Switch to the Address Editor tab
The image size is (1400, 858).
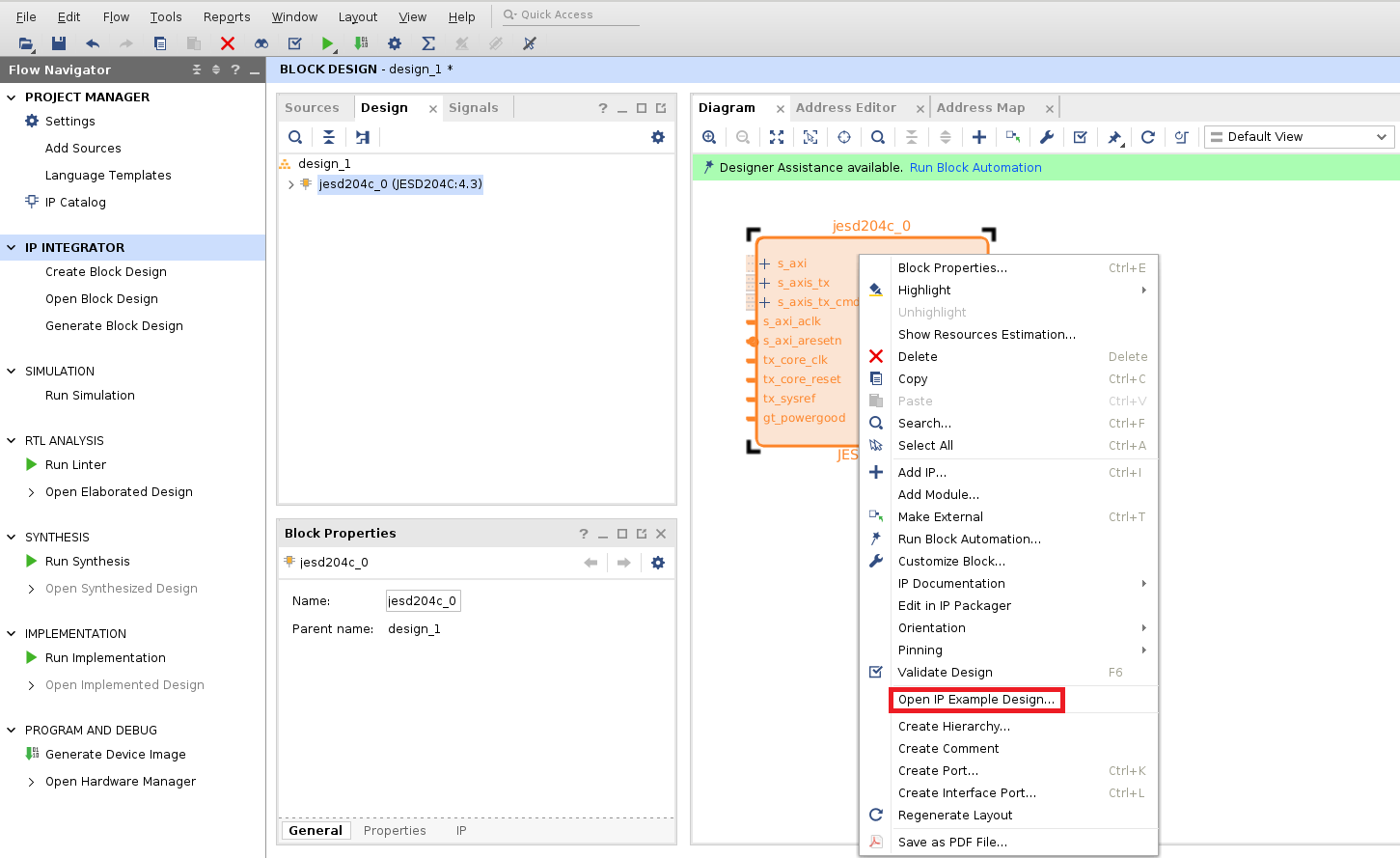[x=846, y=108]
